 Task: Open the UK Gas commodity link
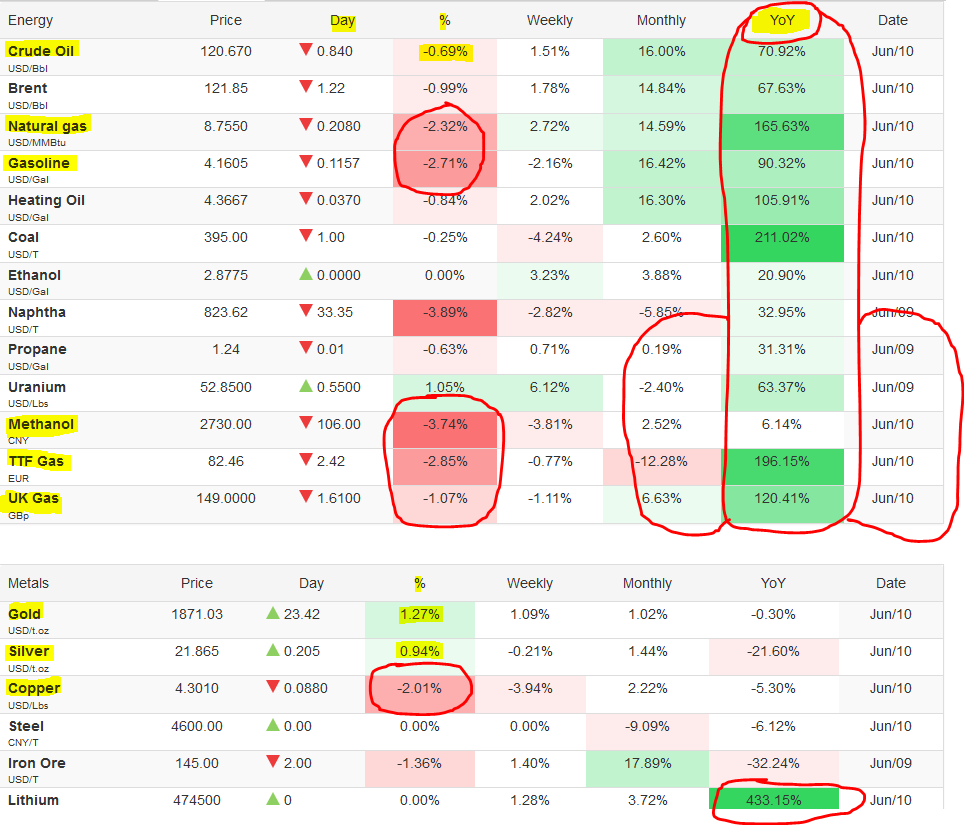33,498
